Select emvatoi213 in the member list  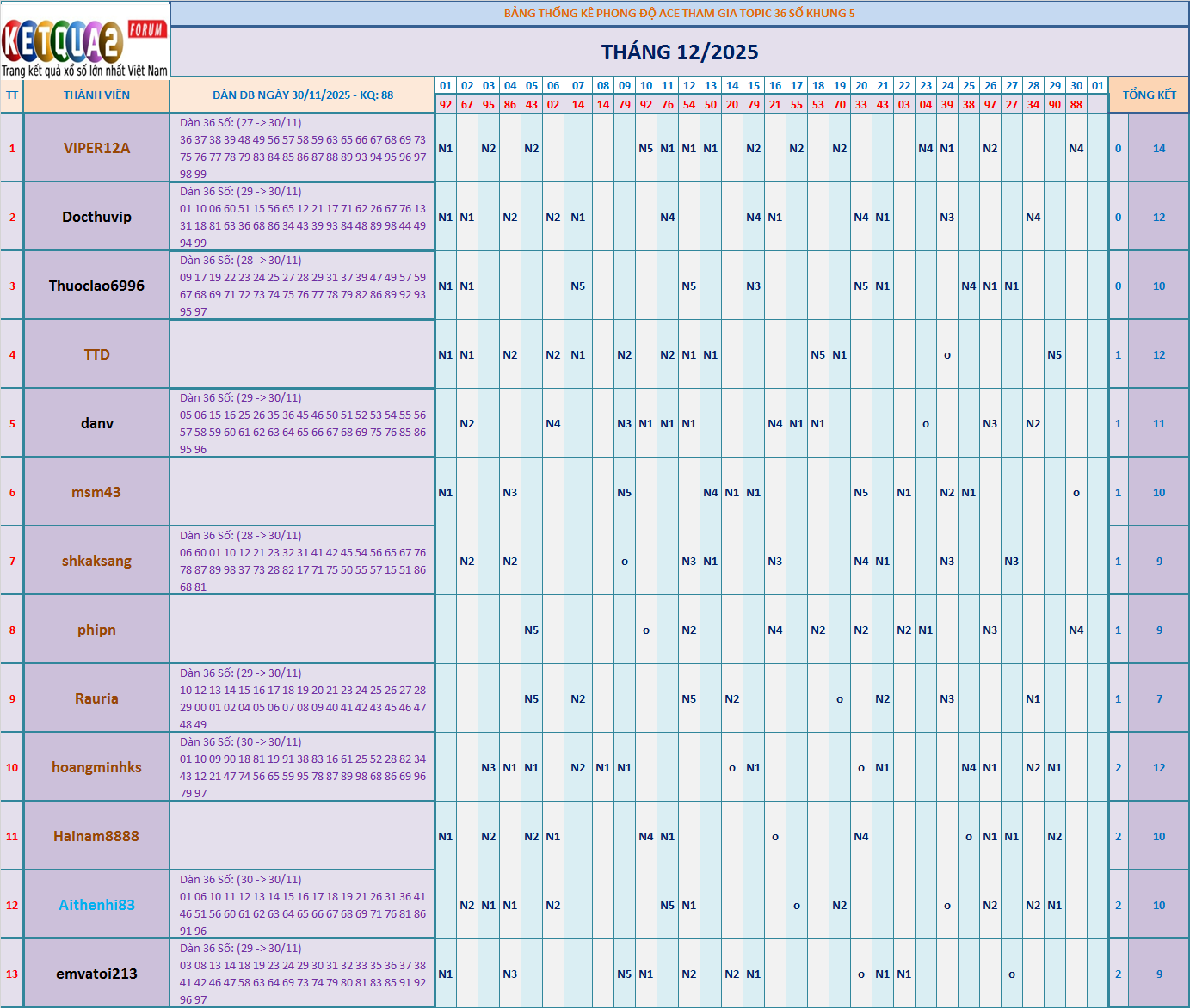click(96, 974)
